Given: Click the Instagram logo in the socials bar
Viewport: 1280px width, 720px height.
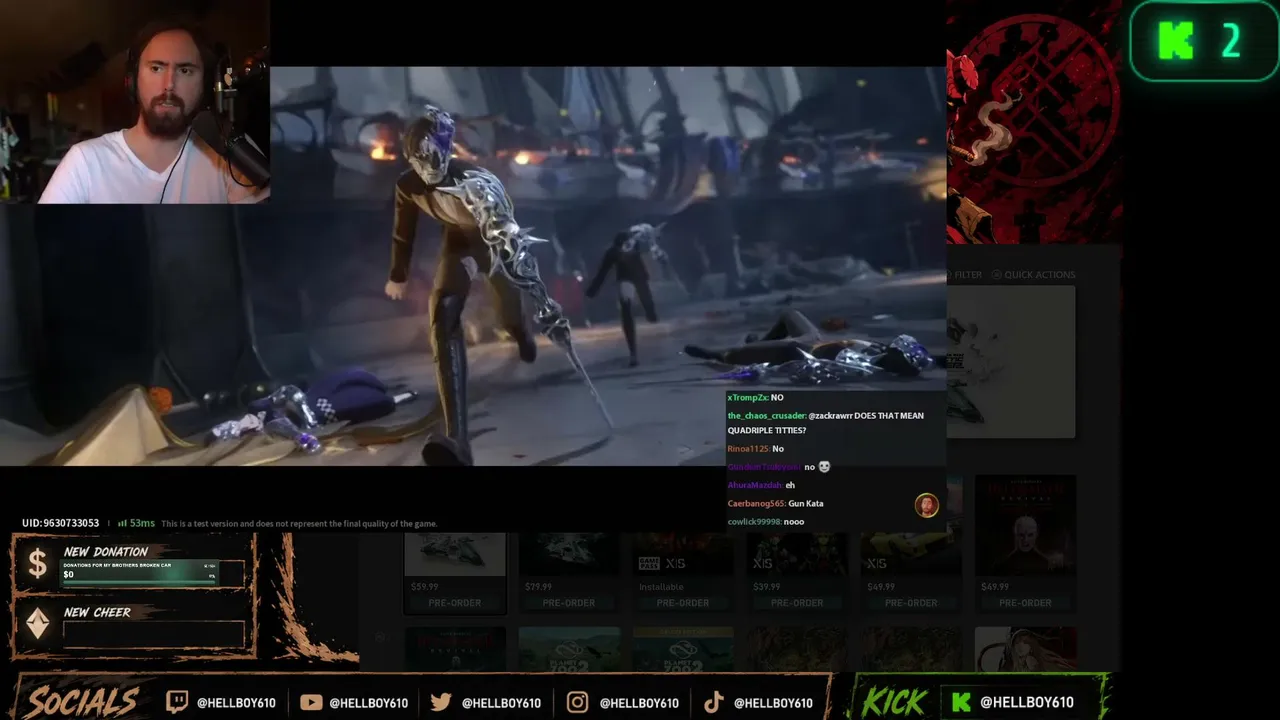Looking at the screenshot, I should point(577,702).
